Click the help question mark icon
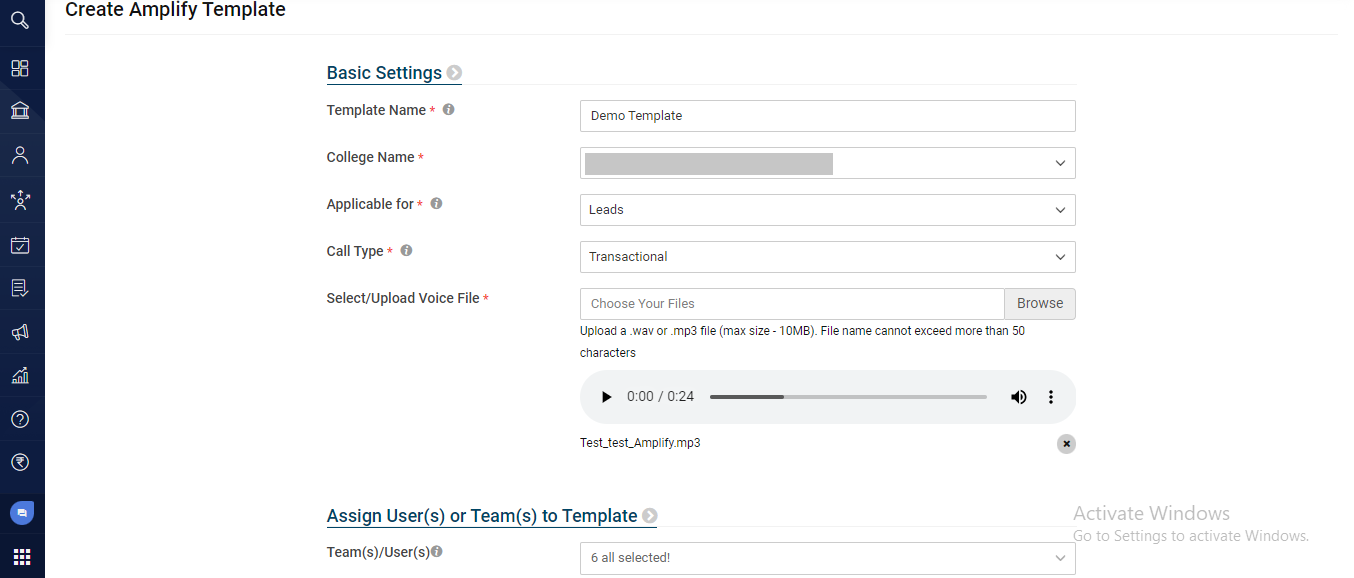 [x=20, y=419]
